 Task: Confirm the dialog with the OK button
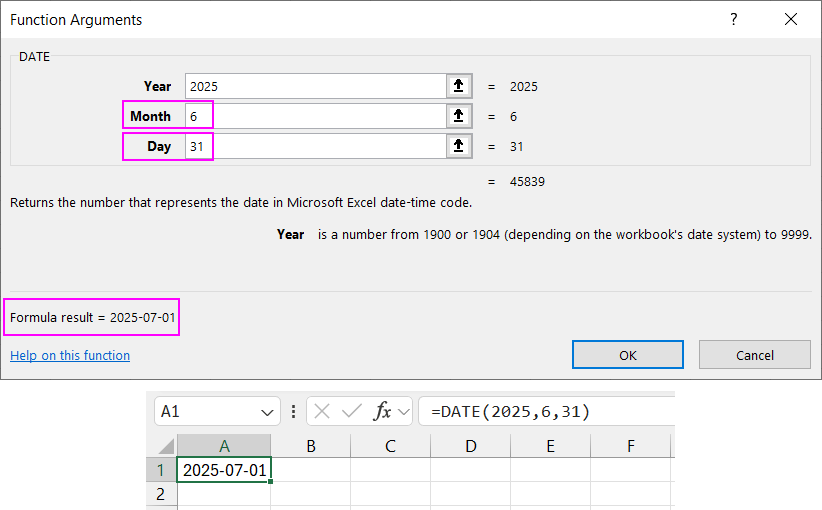pyautogui.click(x=628, y=355)
